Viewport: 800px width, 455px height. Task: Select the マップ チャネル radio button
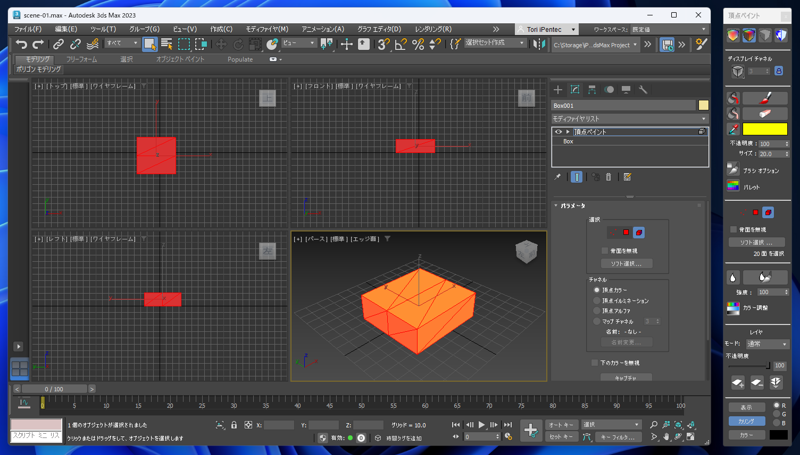pyautogui.click(x=596, y=321)
